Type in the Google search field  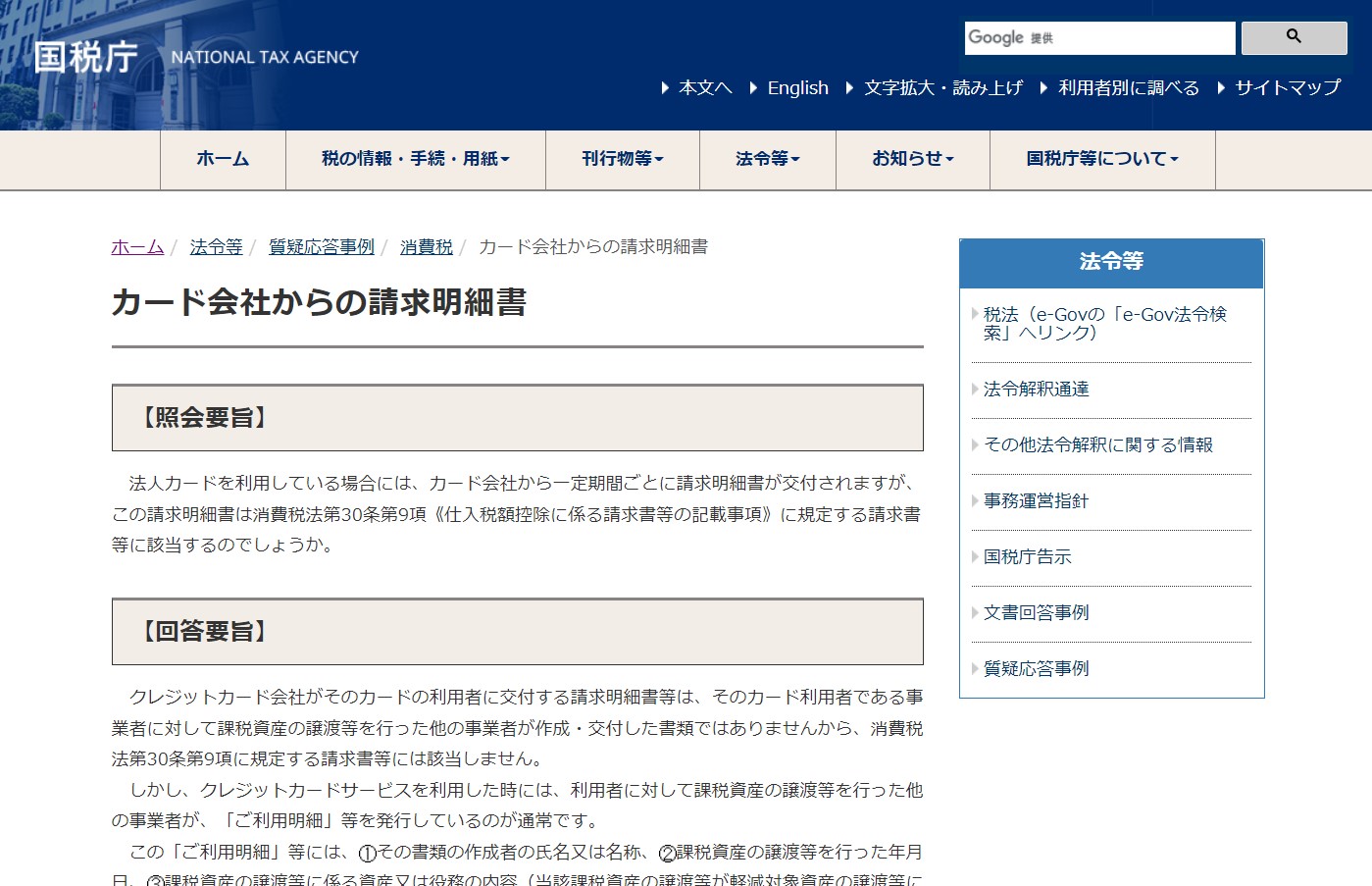click(x=1098, y=38)
